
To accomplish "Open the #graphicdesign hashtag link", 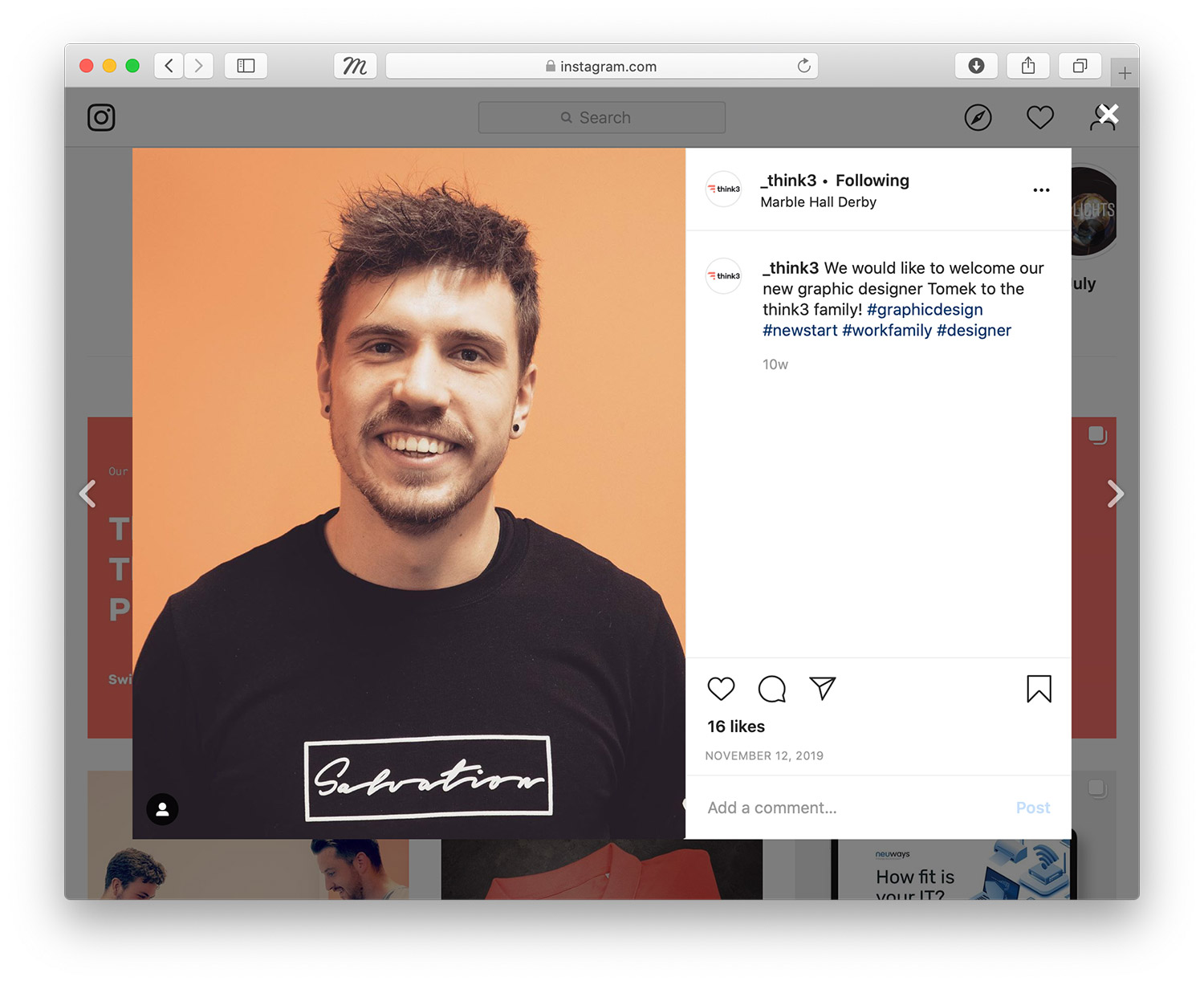I will pos(925,310).
